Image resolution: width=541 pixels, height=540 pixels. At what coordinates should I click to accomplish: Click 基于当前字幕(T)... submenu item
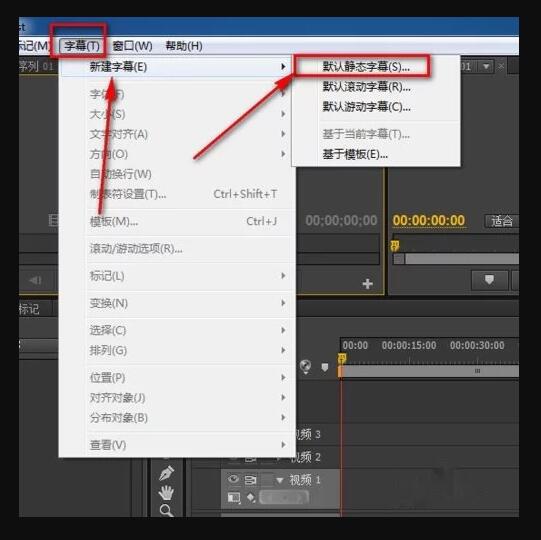click(x=366, y=134)
